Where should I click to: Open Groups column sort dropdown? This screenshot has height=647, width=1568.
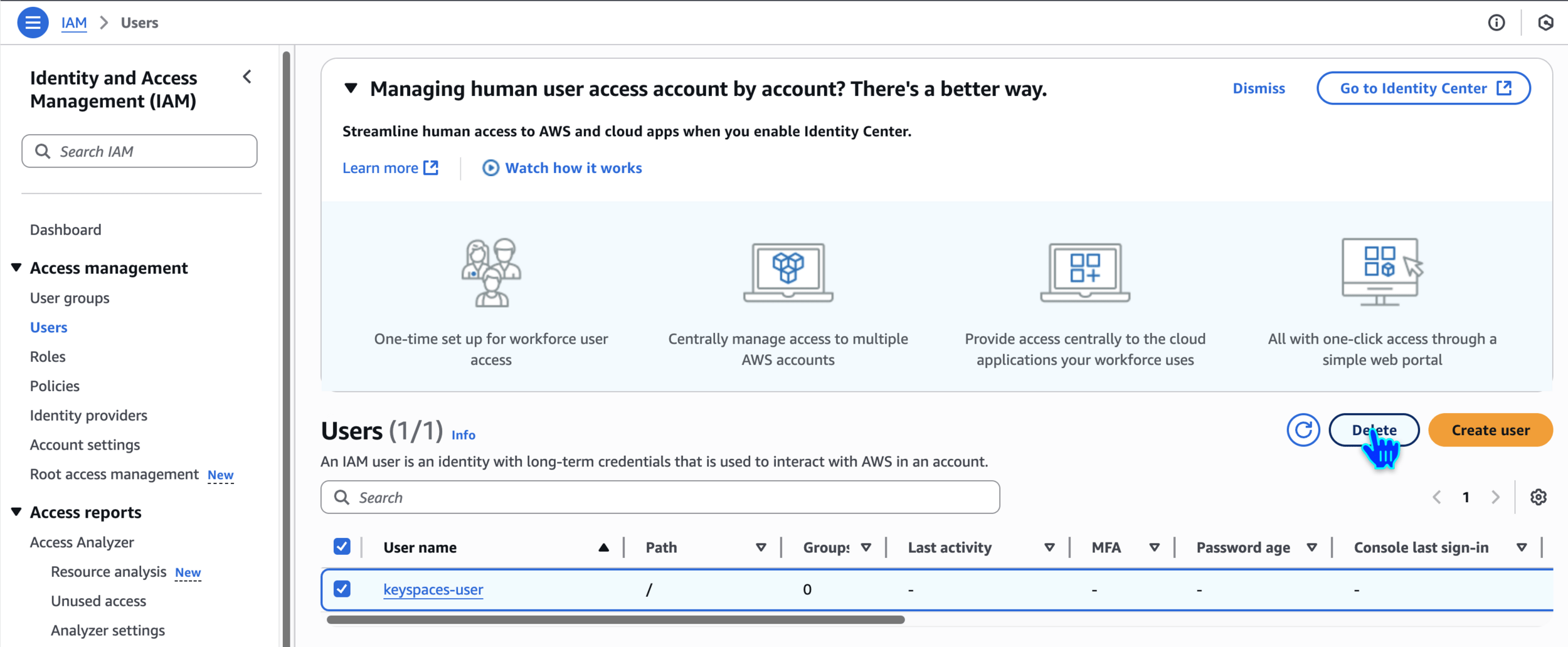(x=866, y=547)
